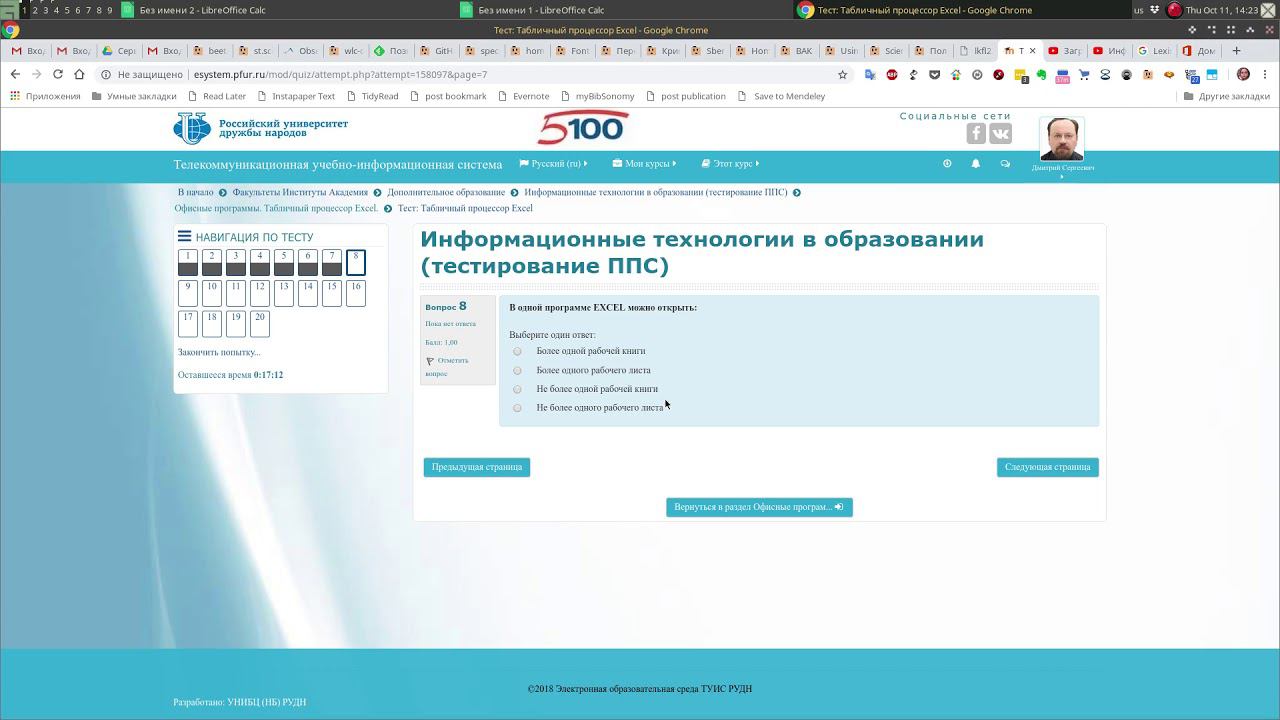Viewport: 1280px width, 720px height.
Task: Switch to the GitH browser tab
Action: pyautogui.click(x=437, y=51)
